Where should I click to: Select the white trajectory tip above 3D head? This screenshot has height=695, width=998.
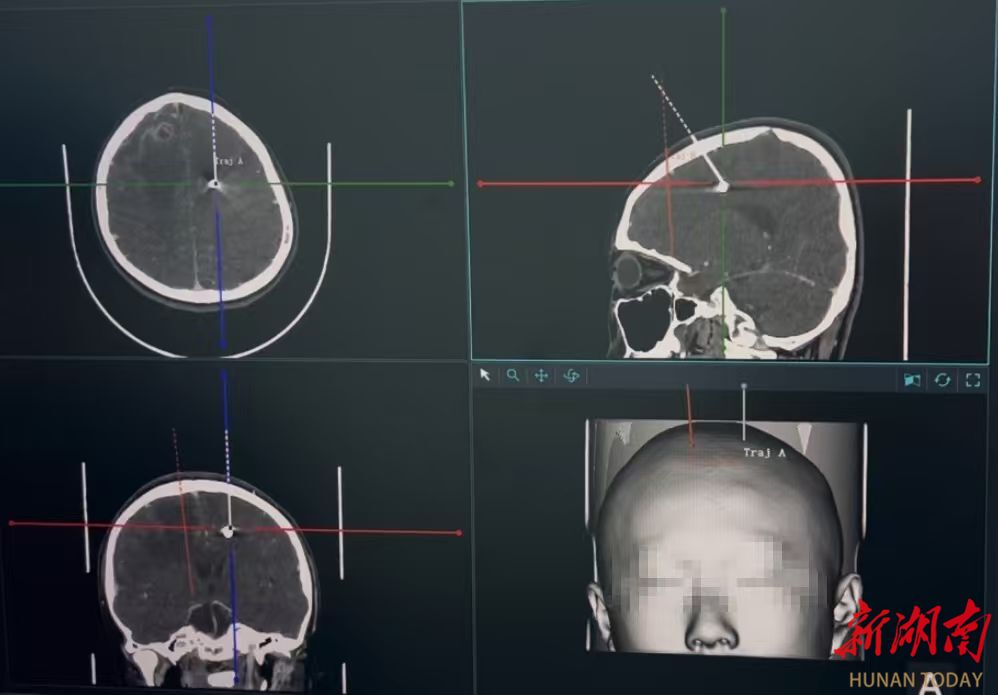coord(743,386)
